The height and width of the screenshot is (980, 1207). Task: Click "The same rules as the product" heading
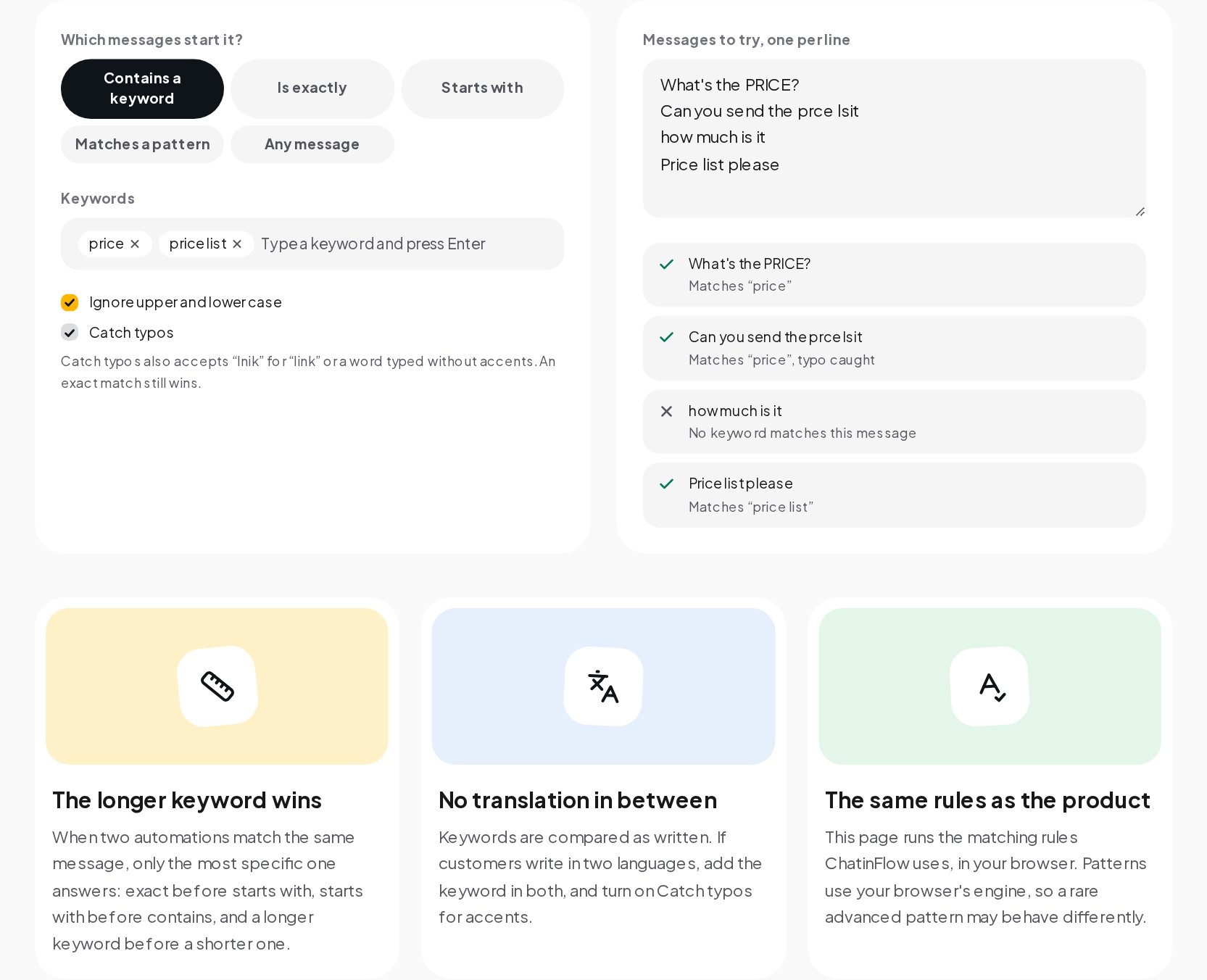(987, 800)
